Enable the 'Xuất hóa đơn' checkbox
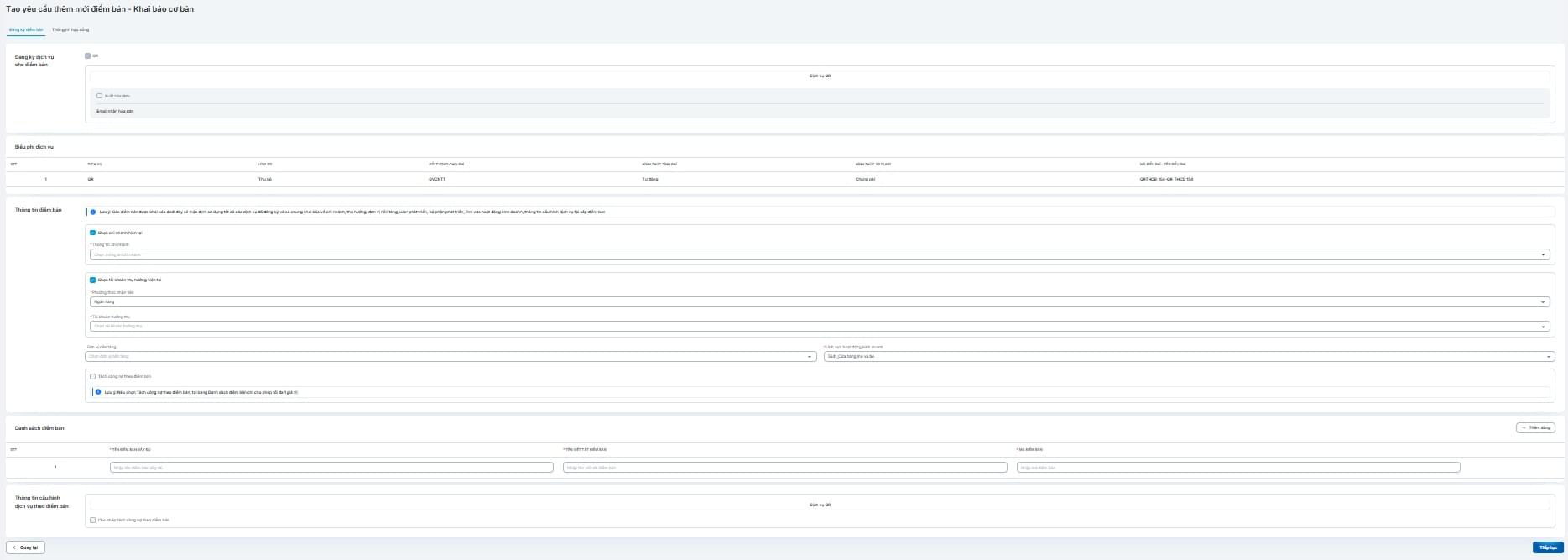1568x560 pixels. tap(99, 96)
